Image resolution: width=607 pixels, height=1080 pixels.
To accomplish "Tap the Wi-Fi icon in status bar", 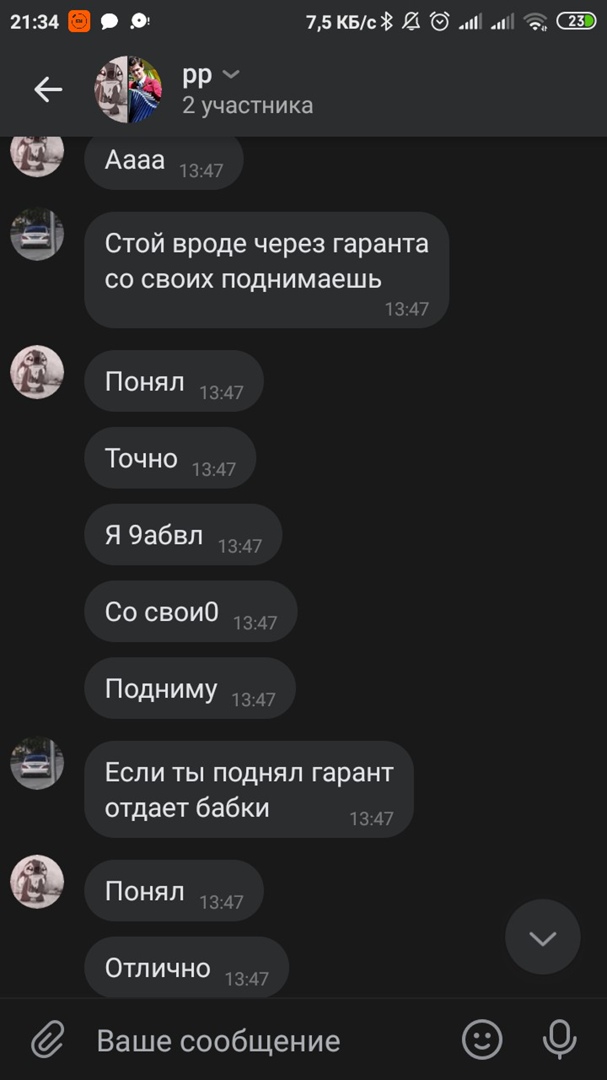I will 535,22.
